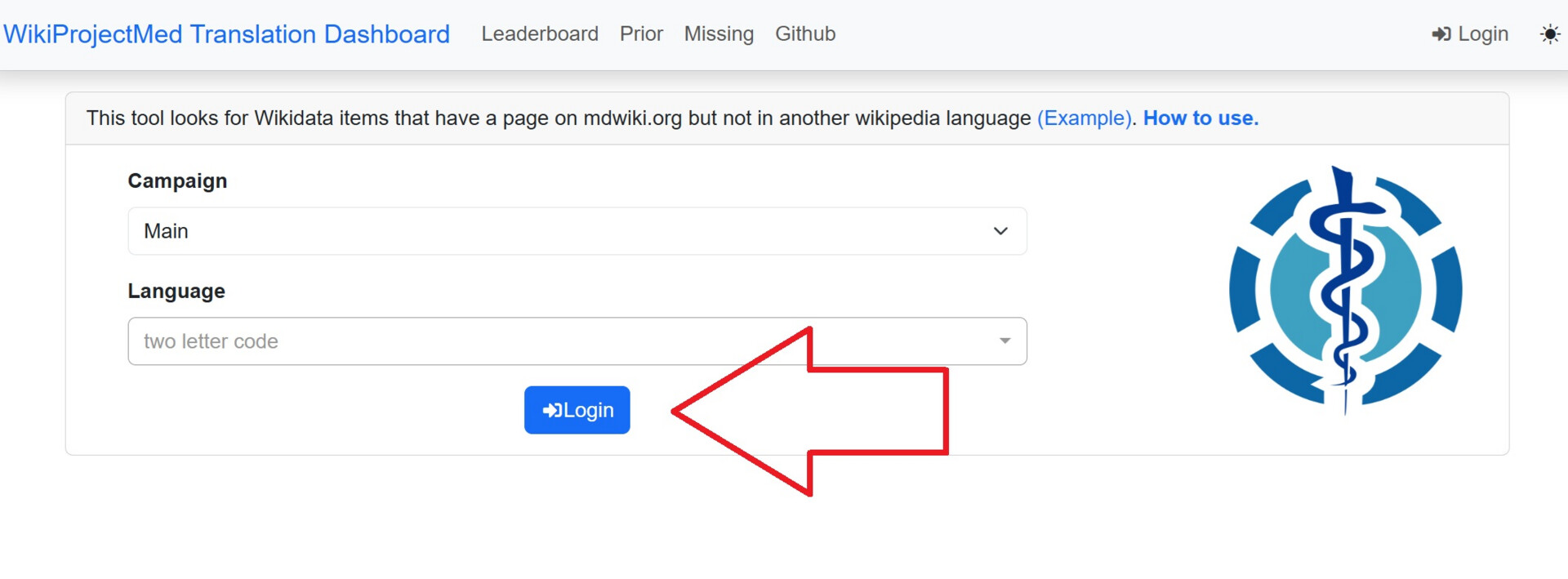Click the WikiProjectMed Translation Dashboard title
The height and width of the screenshot is (579, 1568).
tap(227, 34)
